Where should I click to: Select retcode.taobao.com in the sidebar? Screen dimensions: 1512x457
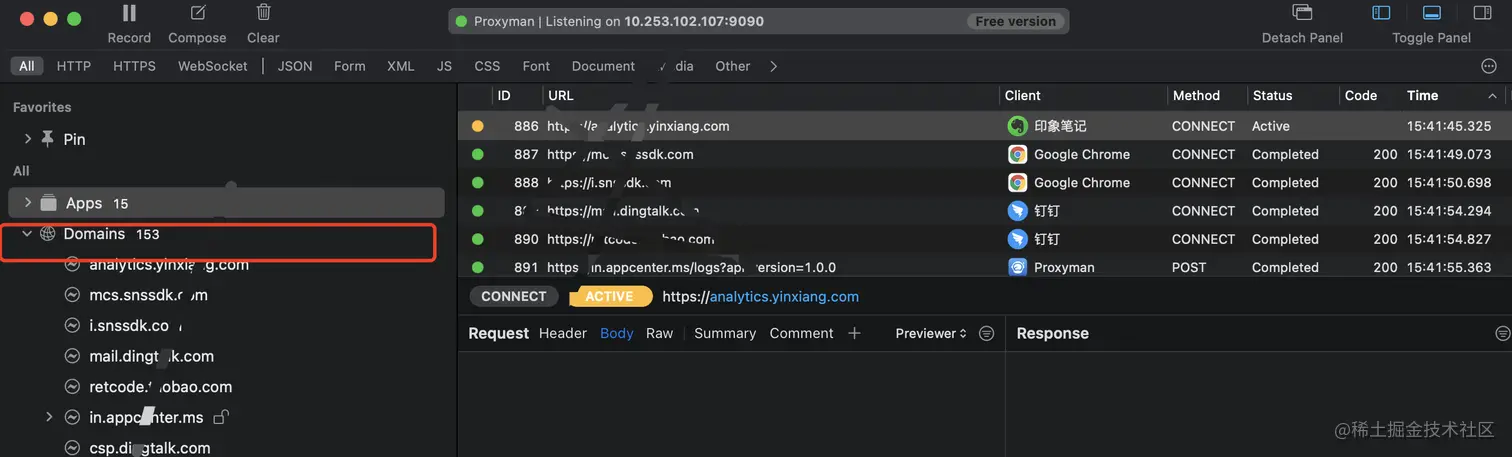tap(160, 387)
